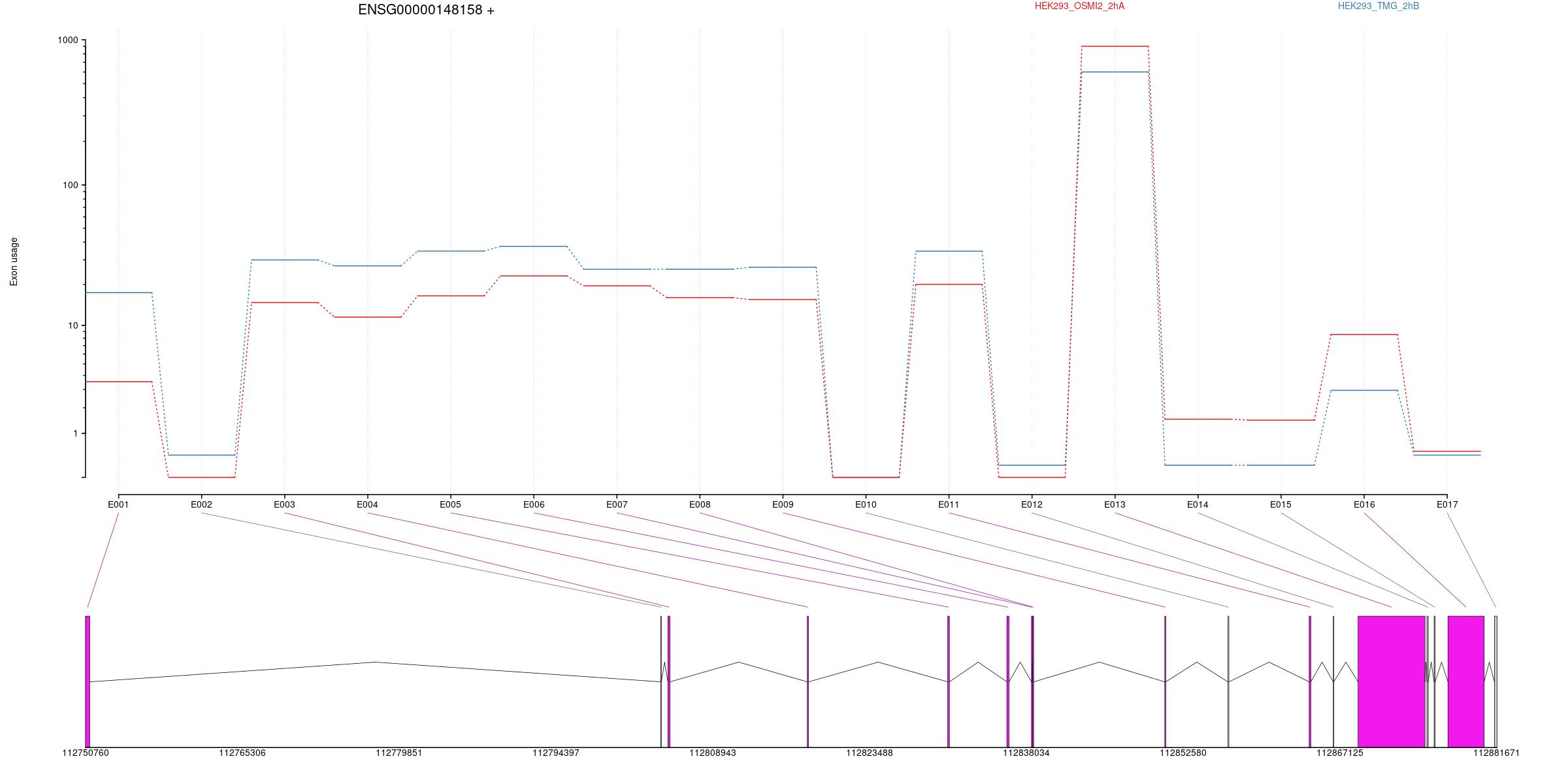Click genomic coordinate 112881671

[1497, 753]
